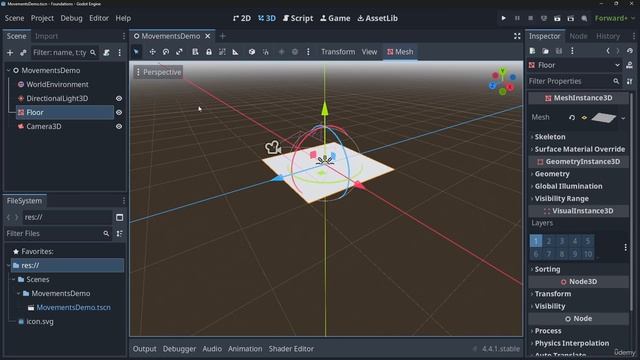The height and width of the screenshot is (360, 640).
Task: Expand Global Illumination section
Action: pos(568,186)
